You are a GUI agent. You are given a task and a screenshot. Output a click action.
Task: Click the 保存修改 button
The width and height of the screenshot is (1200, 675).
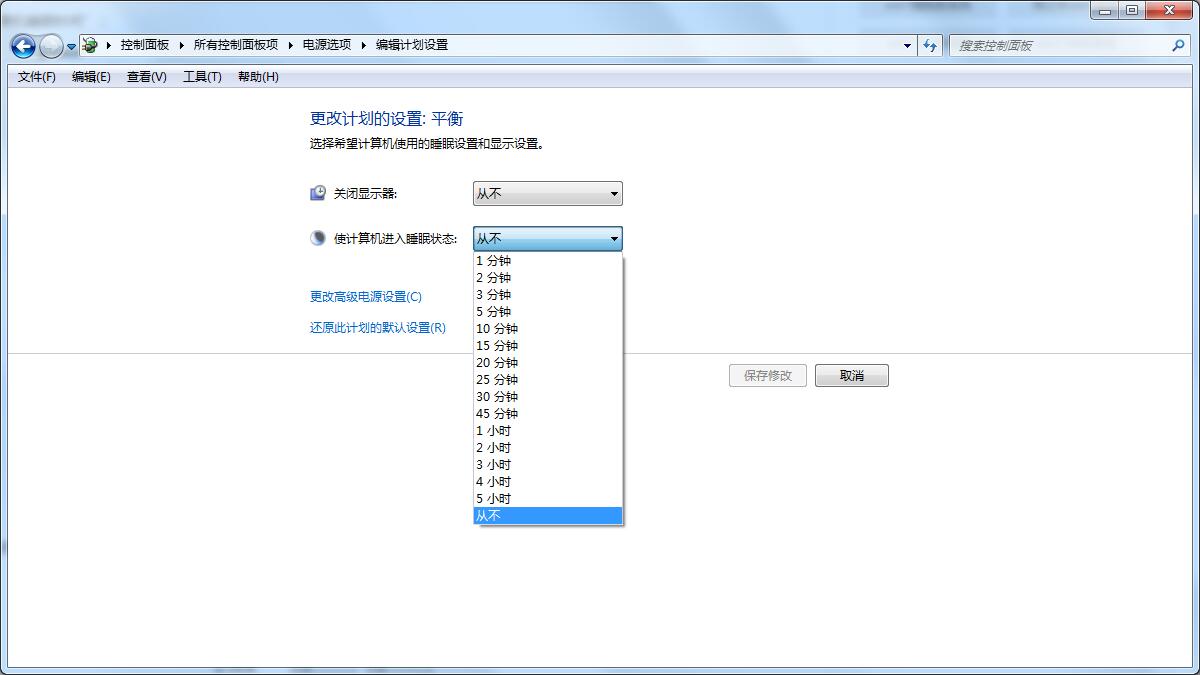point(768,375)
